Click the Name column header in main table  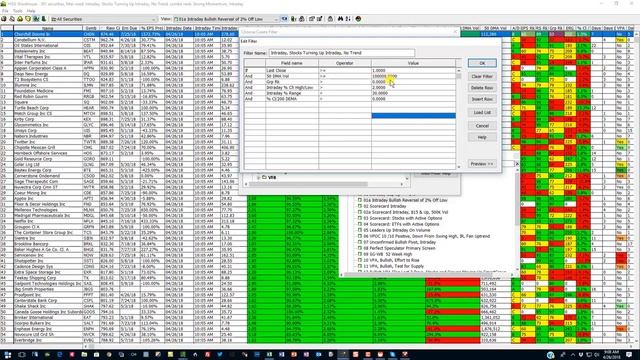coord(48,29)
